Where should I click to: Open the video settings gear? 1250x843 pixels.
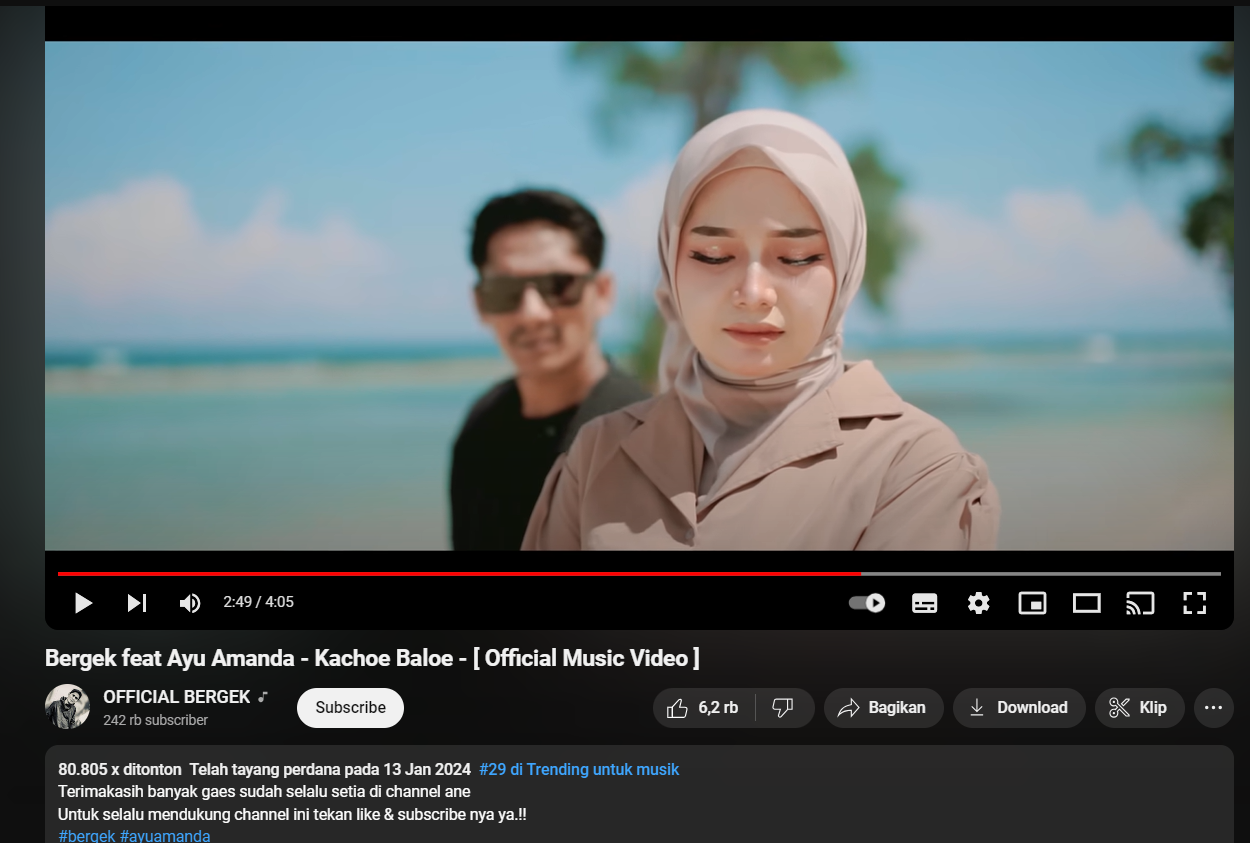979,603
